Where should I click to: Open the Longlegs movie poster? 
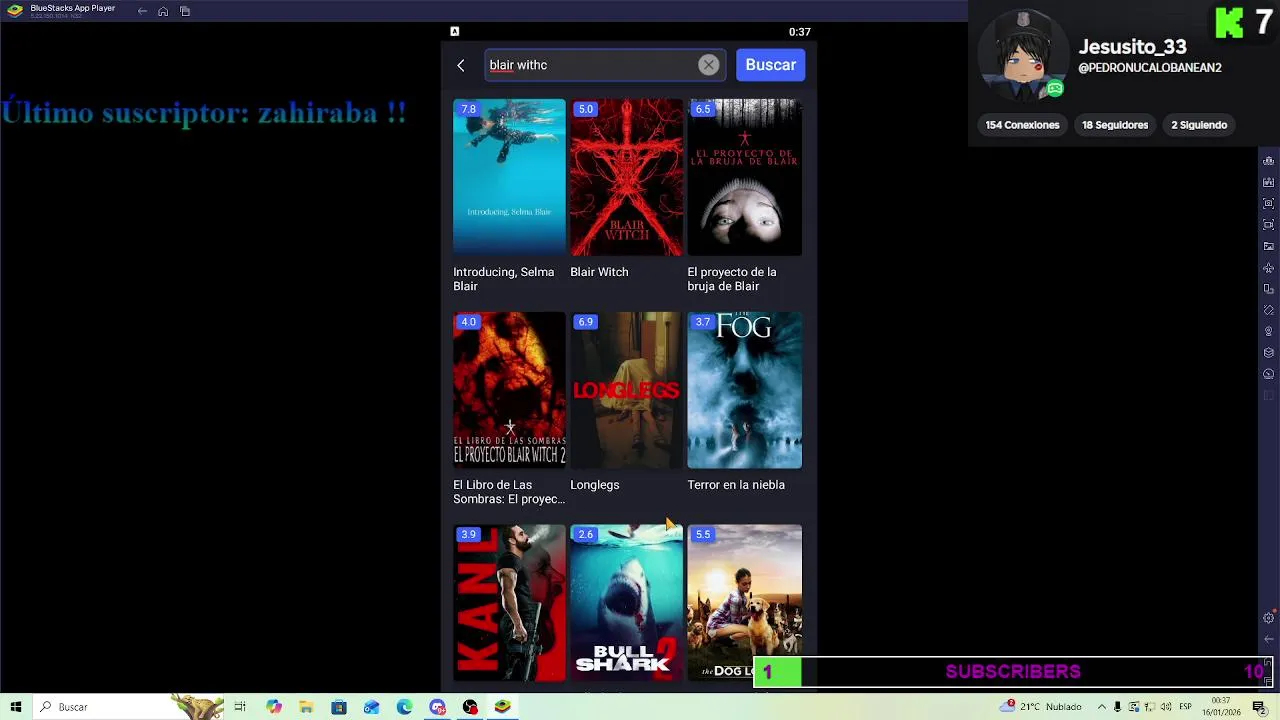tap(627, 390)
